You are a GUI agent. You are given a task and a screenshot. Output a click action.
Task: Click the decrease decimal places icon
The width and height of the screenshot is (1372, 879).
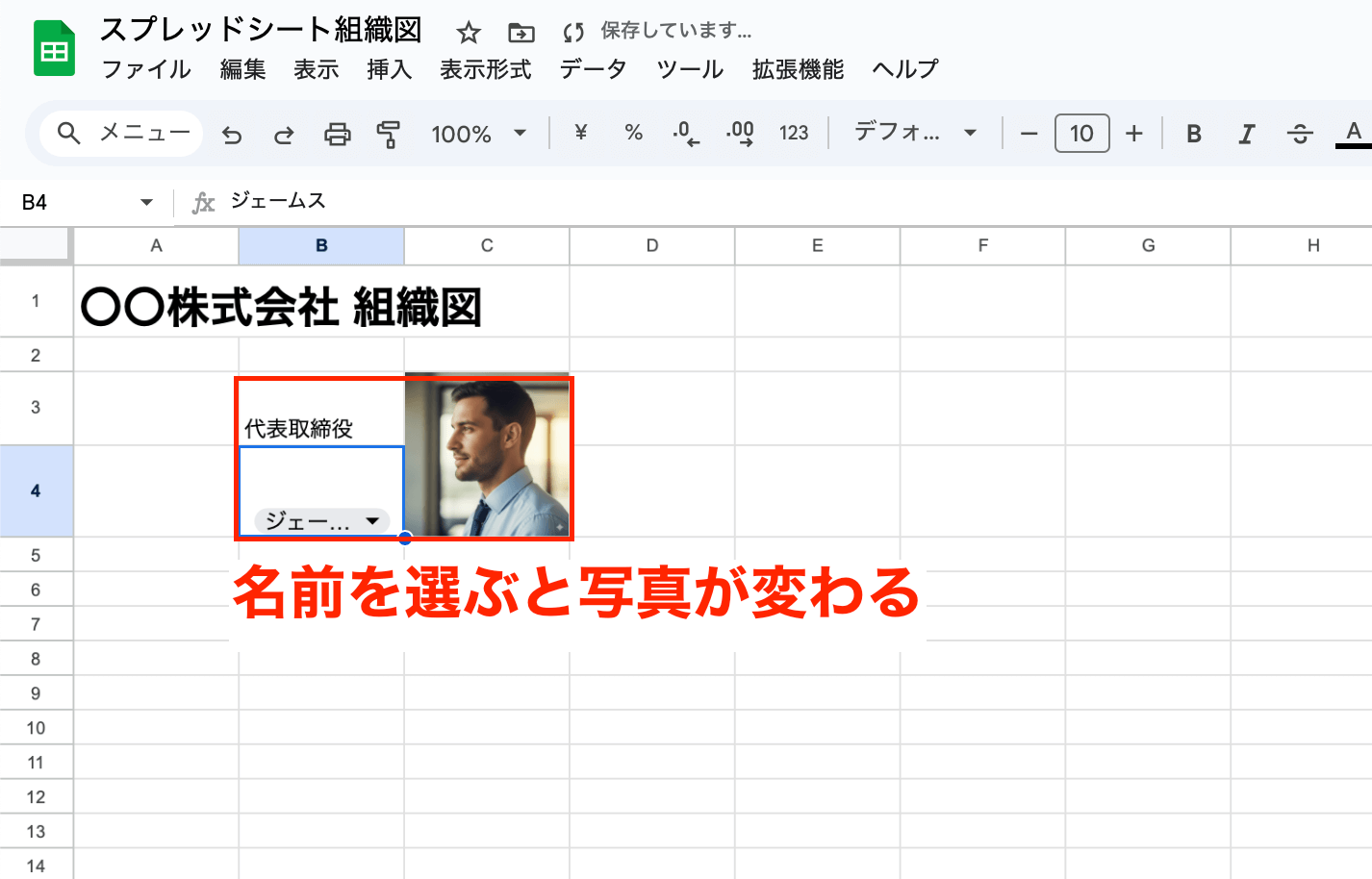point(685,134)
